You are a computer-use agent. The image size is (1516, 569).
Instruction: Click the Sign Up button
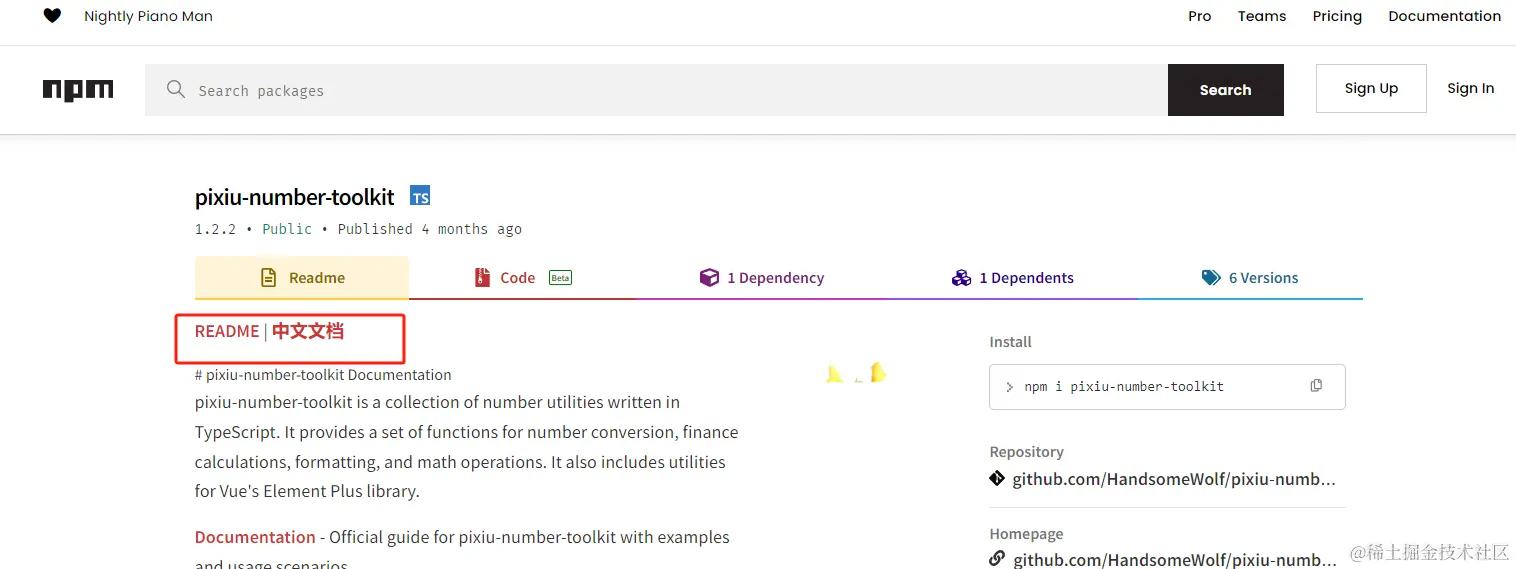(x=1371, y=88)
